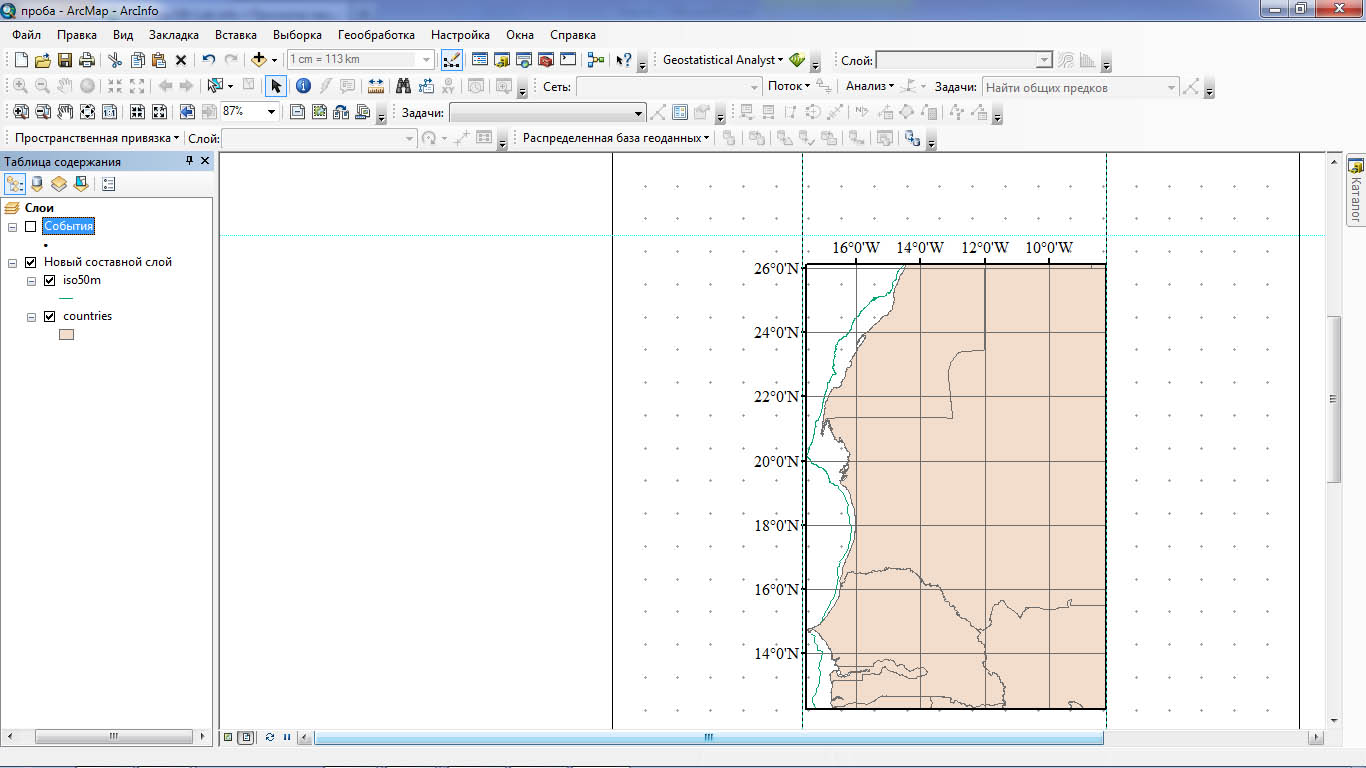Open the Editor toolbar icon
This screenshot has width=1366, height=768.
[x=451, y=60]
